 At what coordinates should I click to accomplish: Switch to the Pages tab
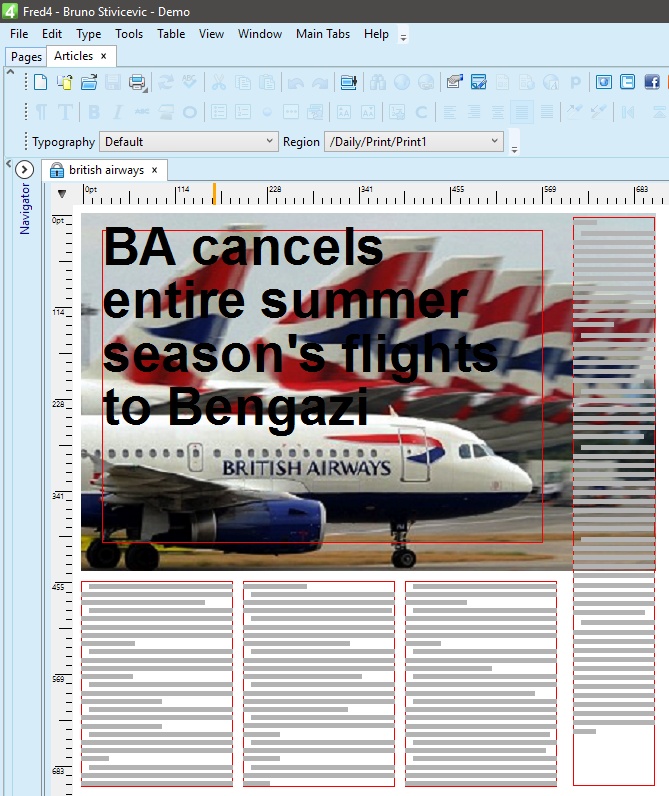click(x=26, y=56)
